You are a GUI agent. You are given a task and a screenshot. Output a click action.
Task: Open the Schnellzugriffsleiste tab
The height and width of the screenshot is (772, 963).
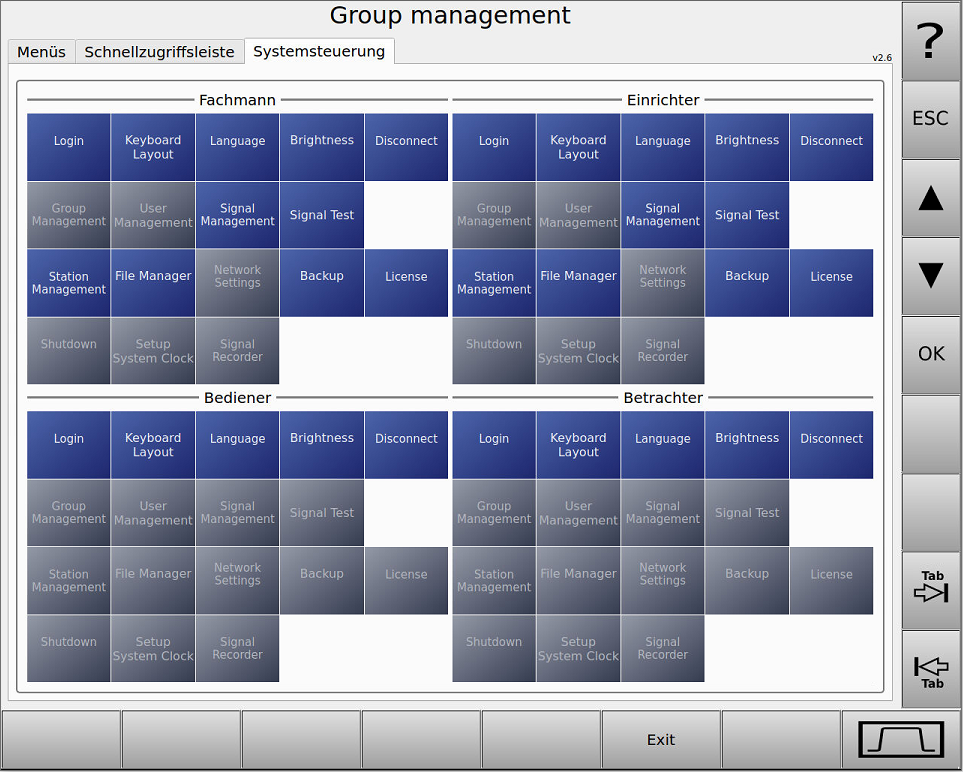pos(160,51)
